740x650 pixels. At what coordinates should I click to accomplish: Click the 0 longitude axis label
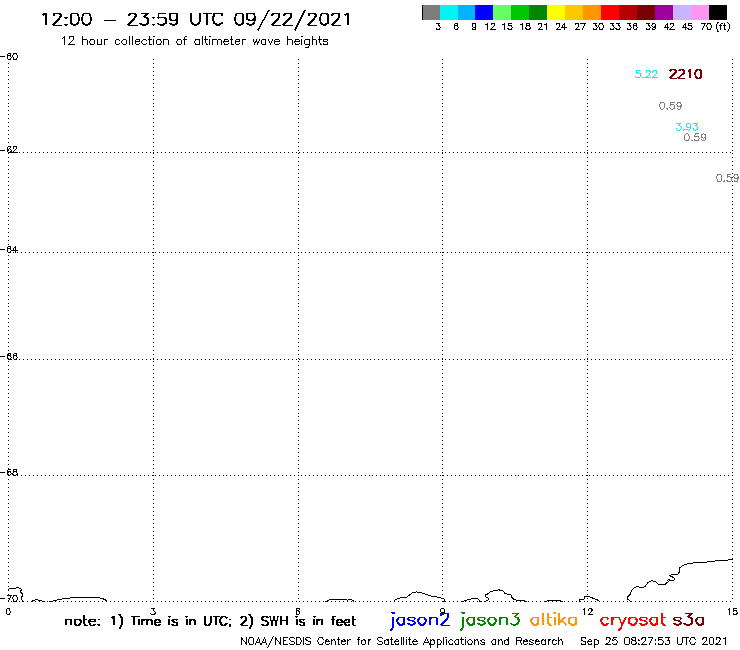[x=8, y=612]
